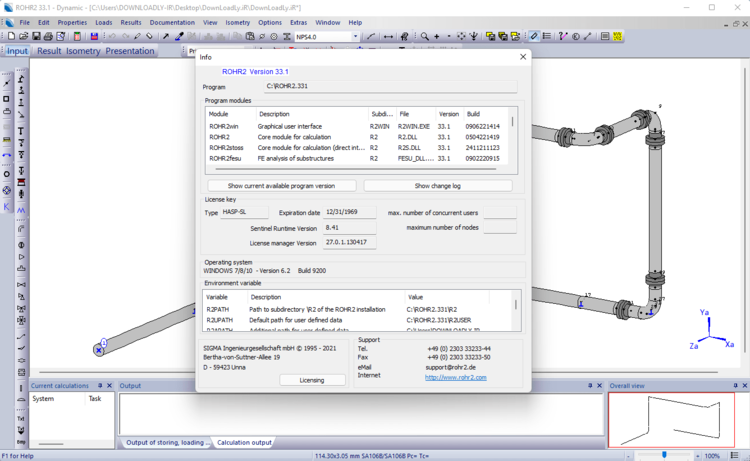Click the zoom slider in status bar
750x461 pixels.
point(664,455)
